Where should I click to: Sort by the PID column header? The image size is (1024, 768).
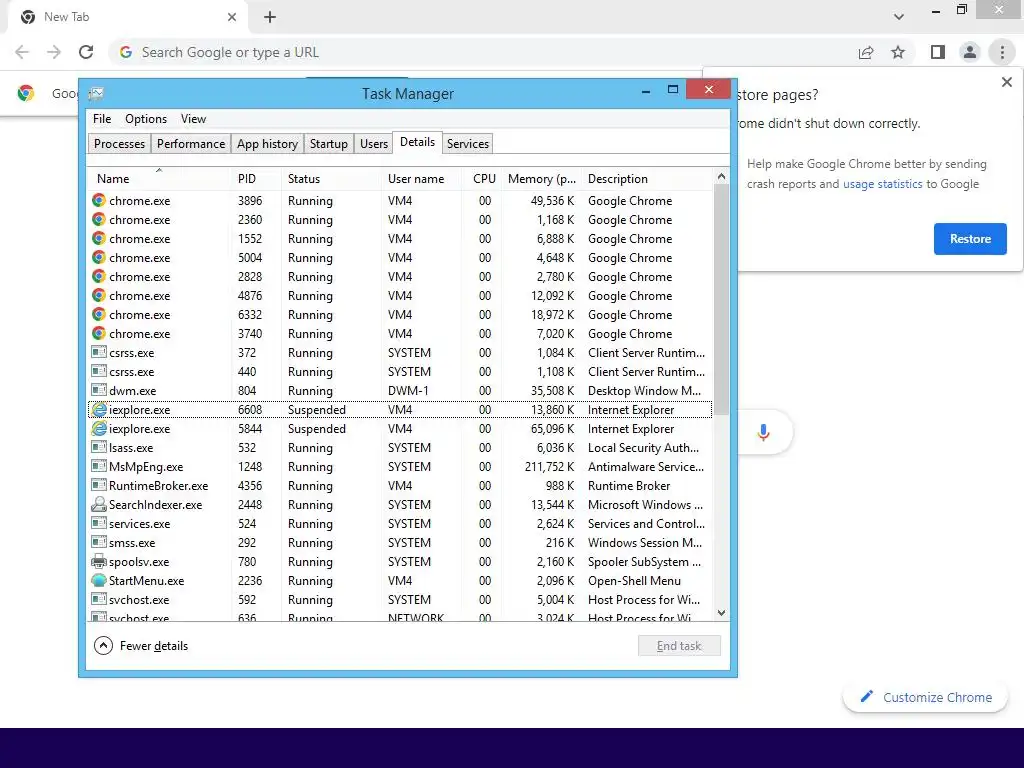click(256, 179)
